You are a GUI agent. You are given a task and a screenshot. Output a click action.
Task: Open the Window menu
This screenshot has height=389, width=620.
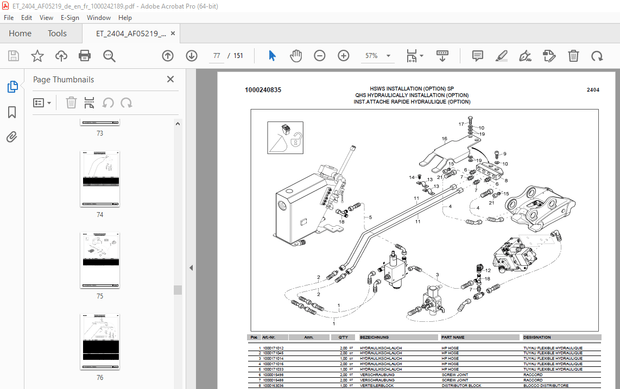point(98,18)
